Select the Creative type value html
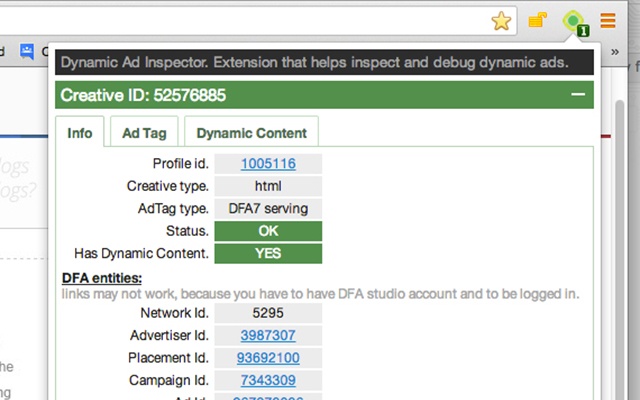640x400 pixels. click(x=267, y=186)
